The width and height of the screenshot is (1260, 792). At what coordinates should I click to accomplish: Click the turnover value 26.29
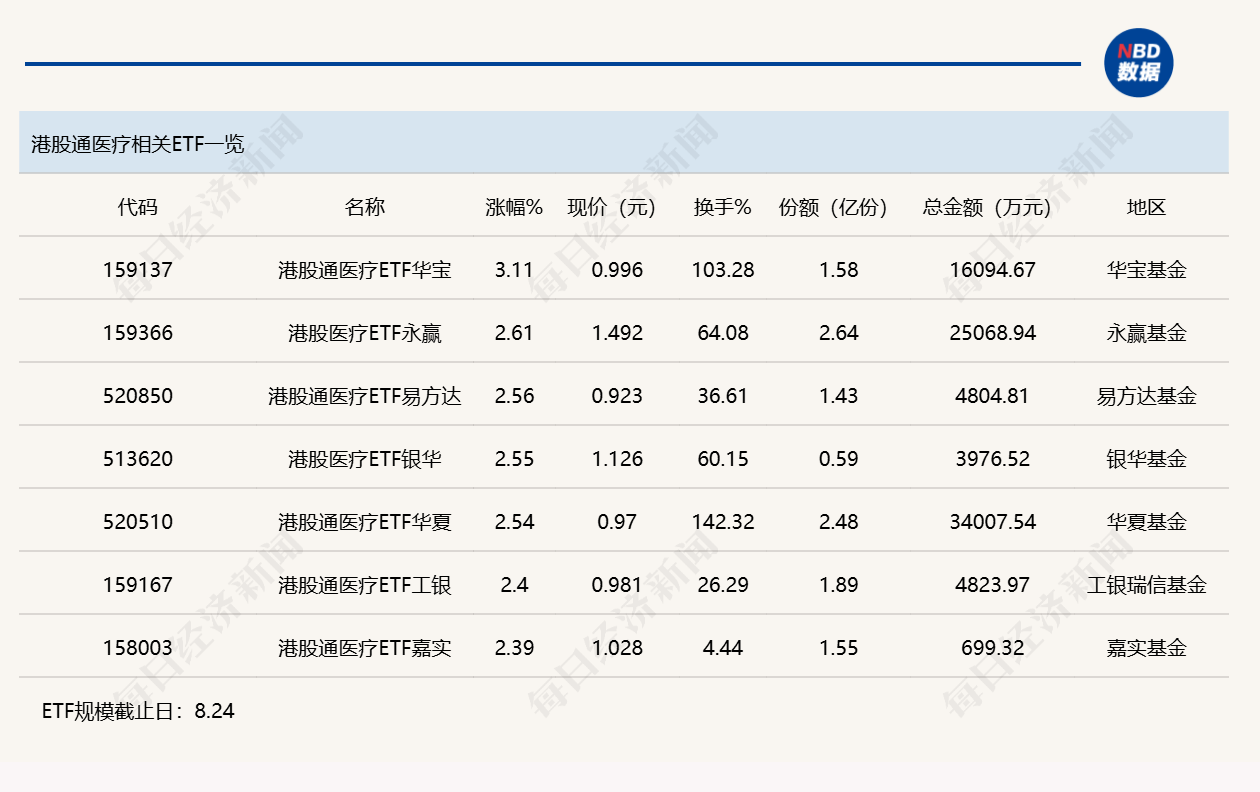[x=723, y=585]
